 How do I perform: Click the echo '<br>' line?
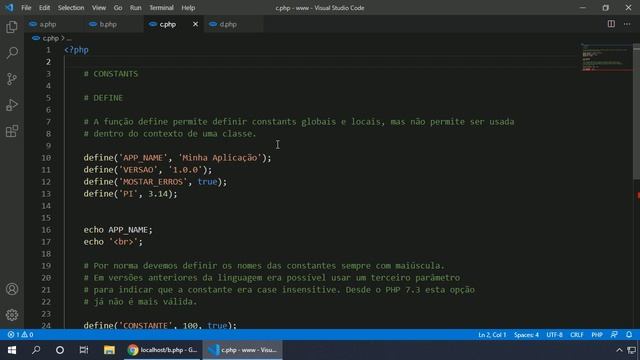pos(113,242)
